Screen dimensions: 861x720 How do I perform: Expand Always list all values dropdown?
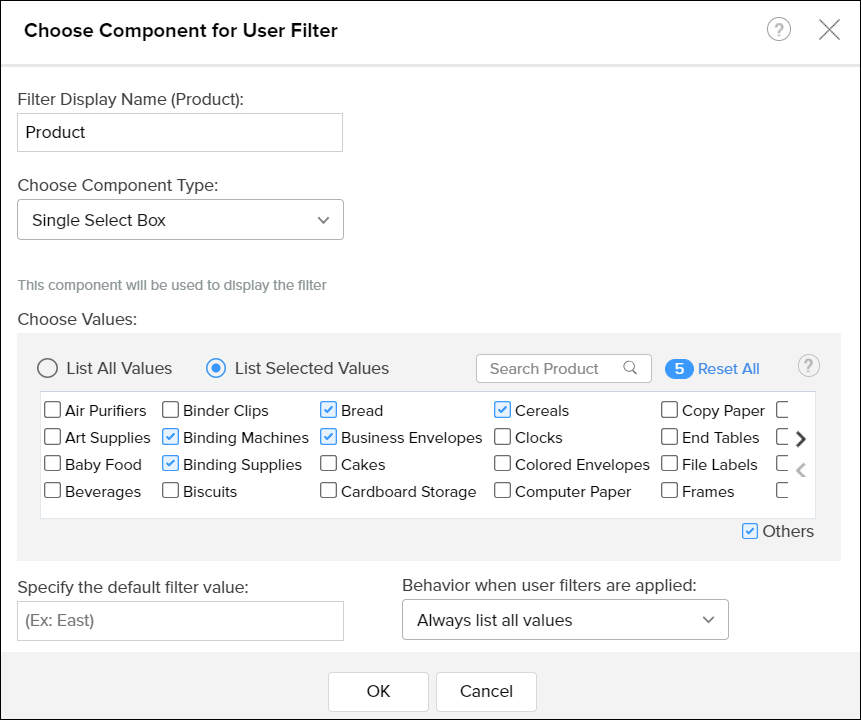(565, 620)
